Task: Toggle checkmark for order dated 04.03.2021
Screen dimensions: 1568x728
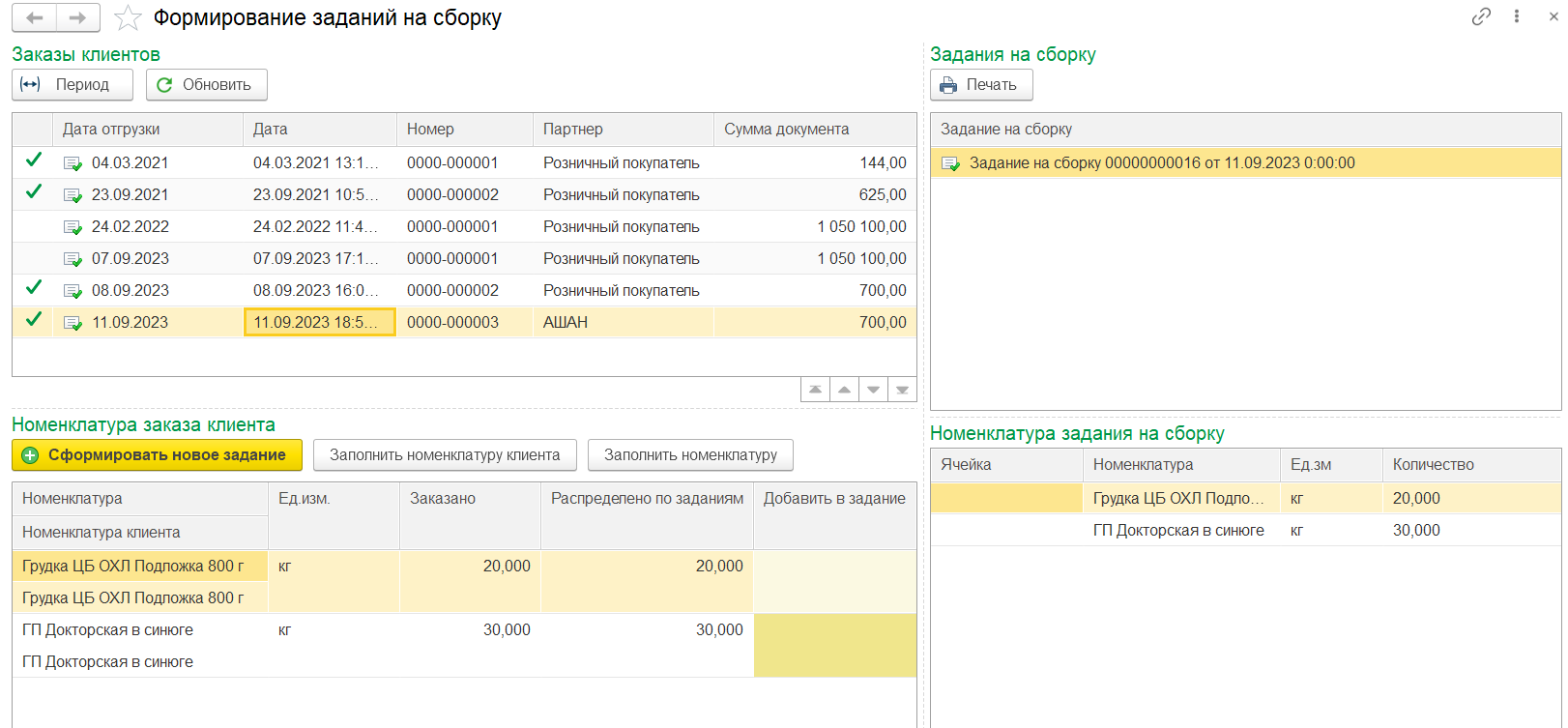Action: (x=34, y=160)
